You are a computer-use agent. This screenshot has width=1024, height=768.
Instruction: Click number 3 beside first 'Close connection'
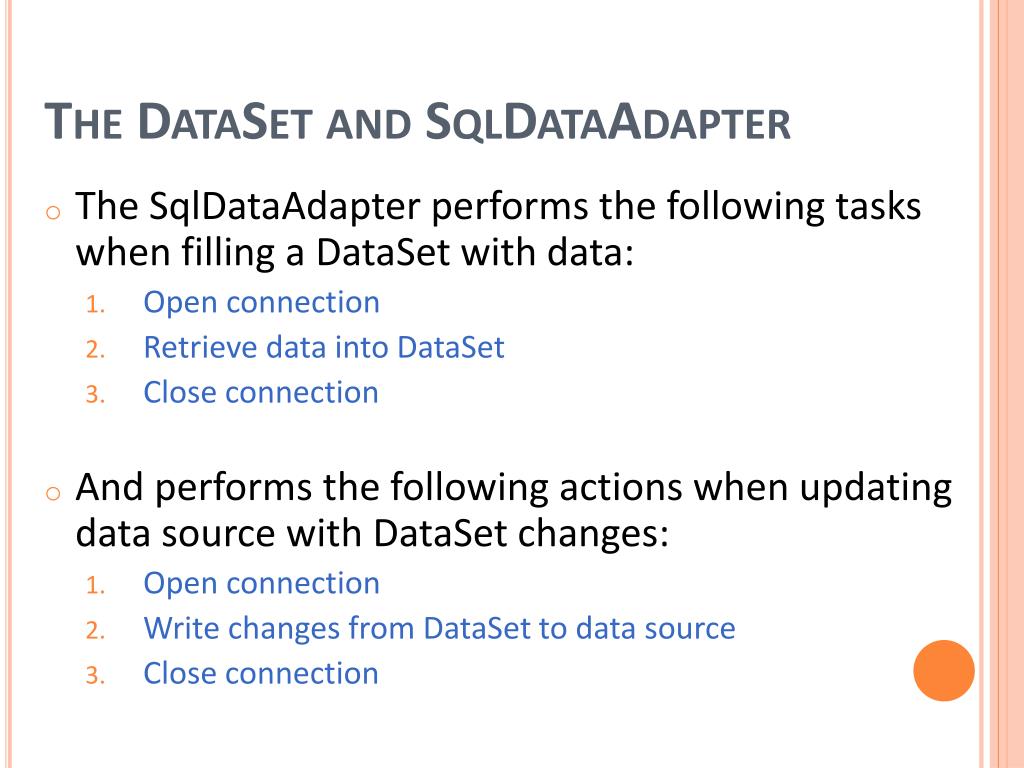point(95,394)
